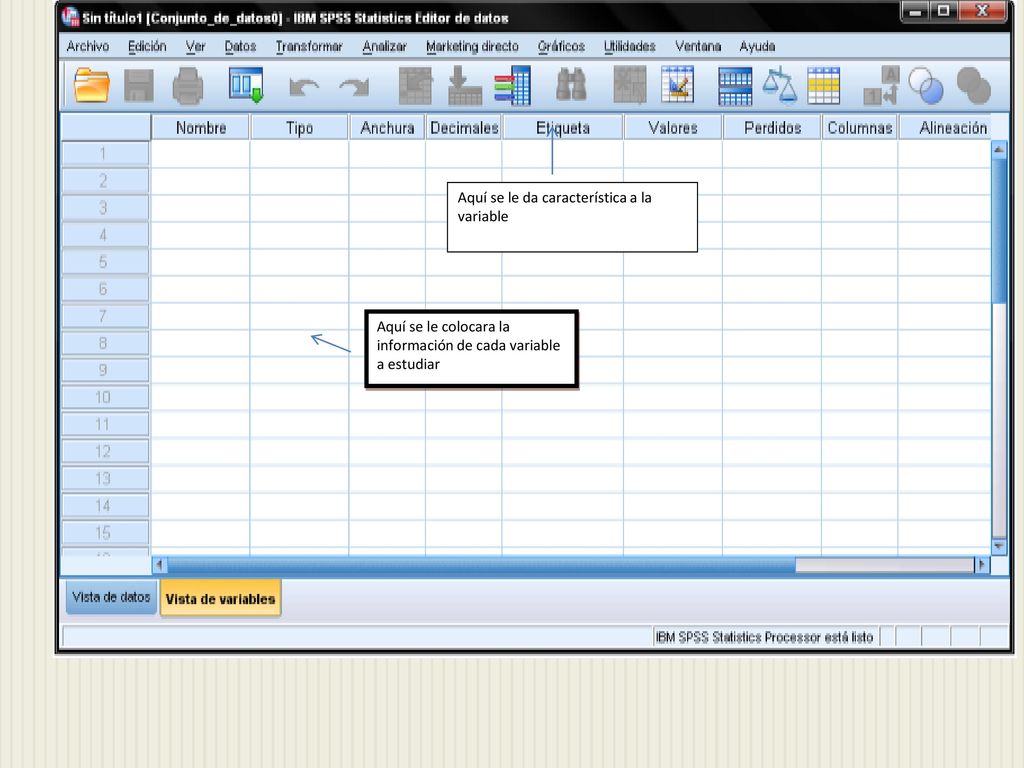Click the Insert cases icon
Image resolution: width=1024 pixels, height=768 pixels.
coord(630,86)
